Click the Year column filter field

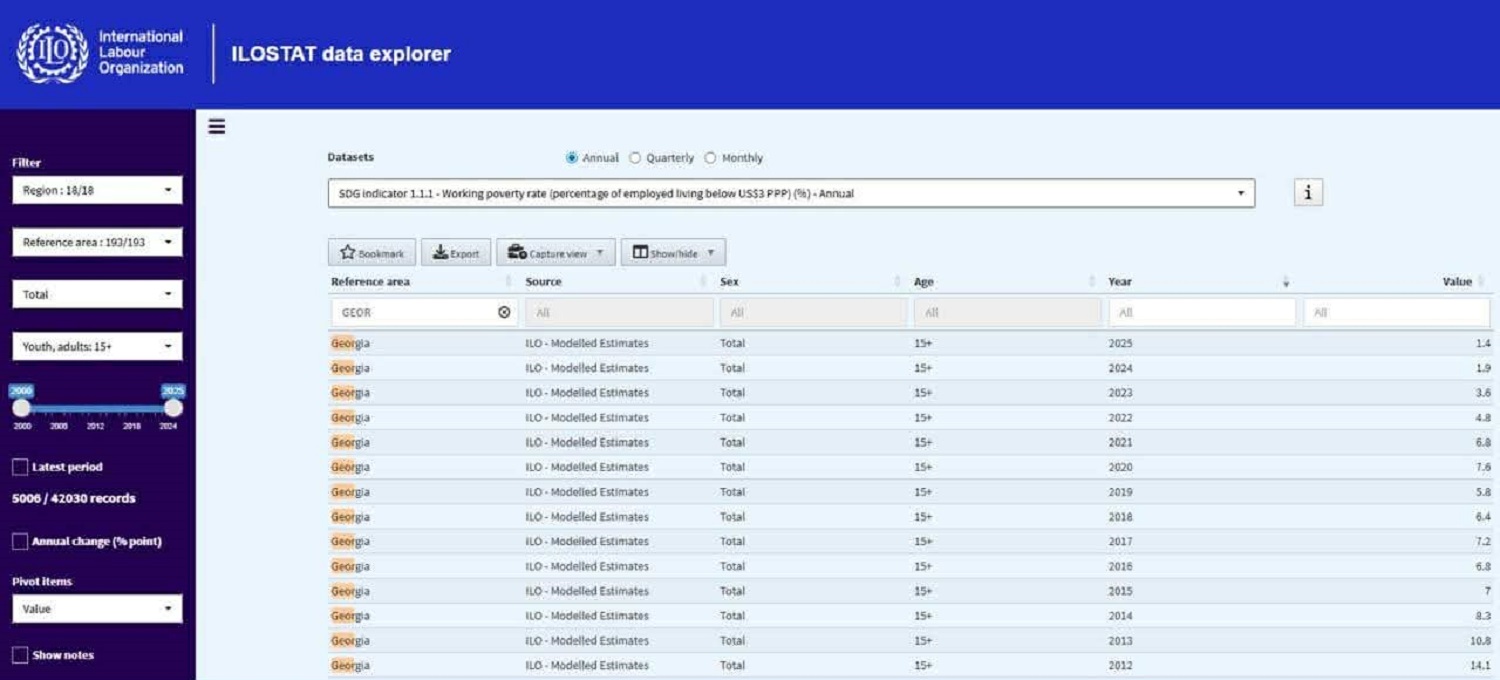(1201, 313)
